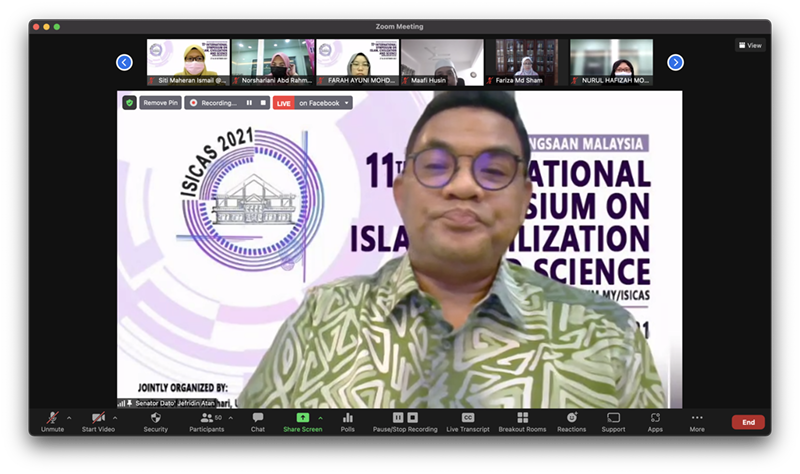Open the Chat panel
Viewport: 800px width, 474px height.
(x=258, y=419)
